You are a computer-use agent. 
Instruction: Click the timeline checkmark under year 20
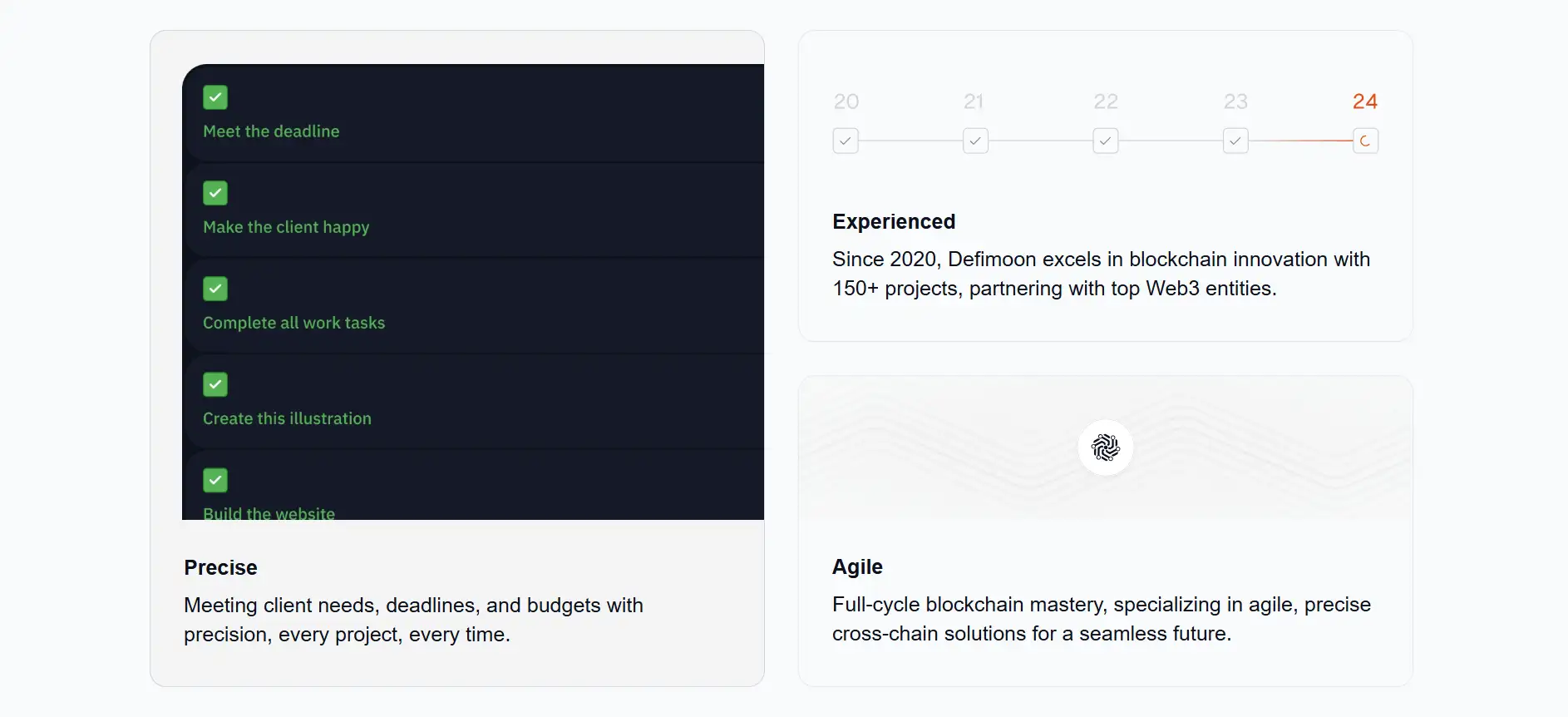click(846, 141)
